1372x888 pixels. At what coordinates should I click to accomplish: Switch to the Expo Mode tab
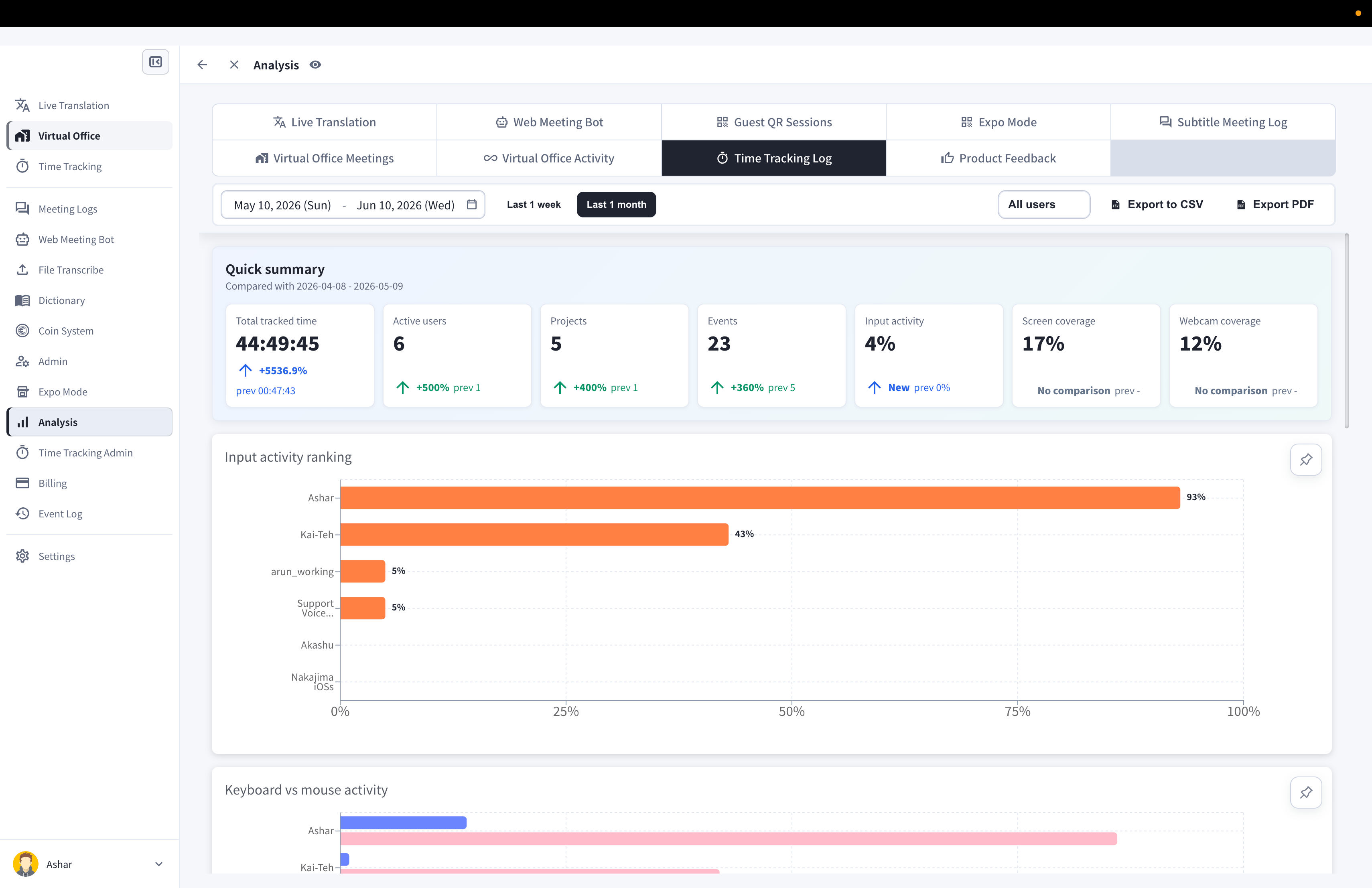pos(999,122)
